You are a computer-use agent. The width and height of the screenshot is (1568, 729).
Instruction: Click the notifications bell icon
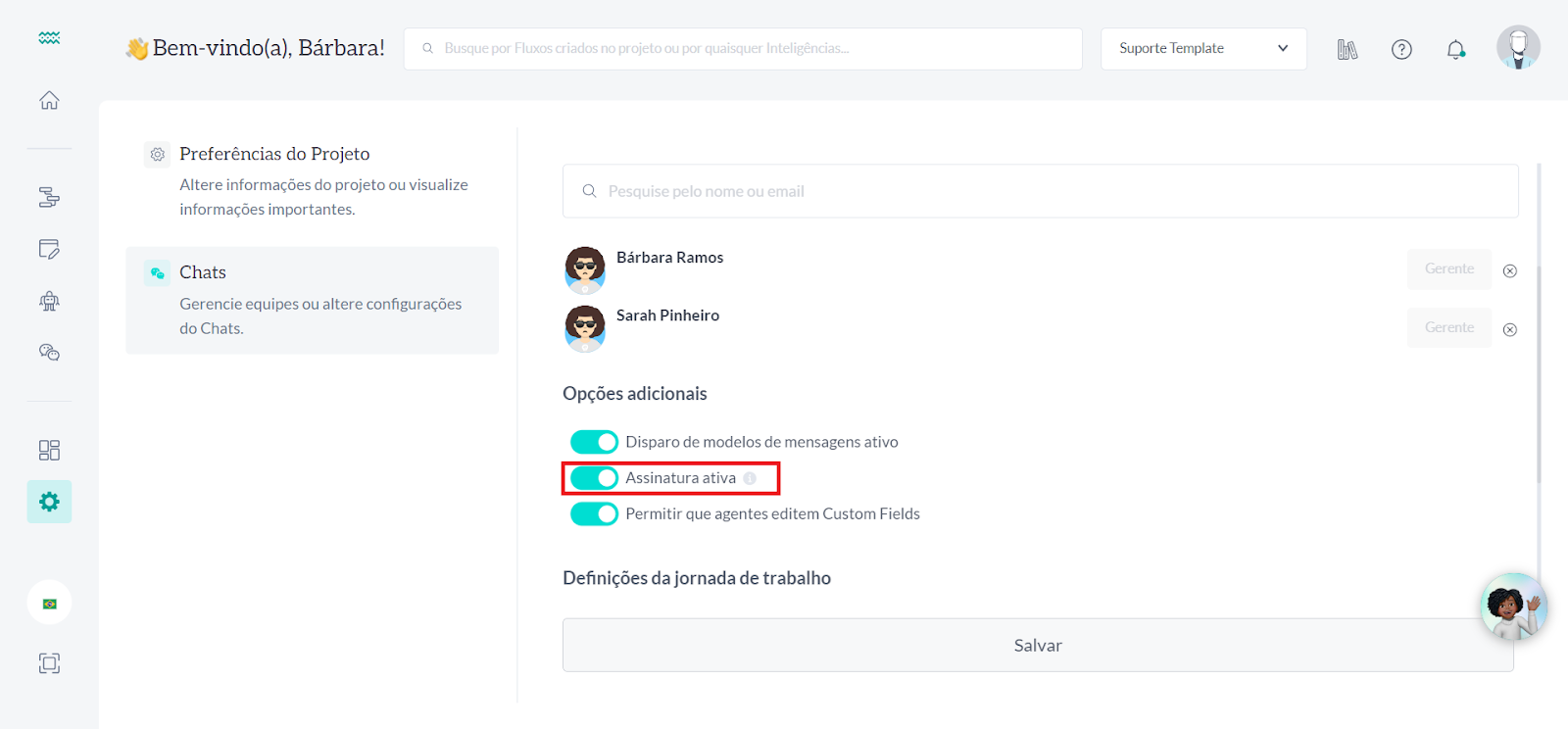(1455, 49)
